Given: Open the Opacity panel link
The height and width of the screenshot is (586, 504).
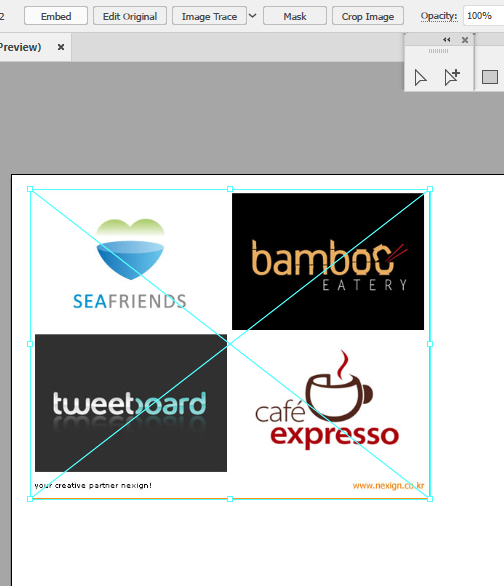Looking at the screenshot, I should [x=439, y=16].
